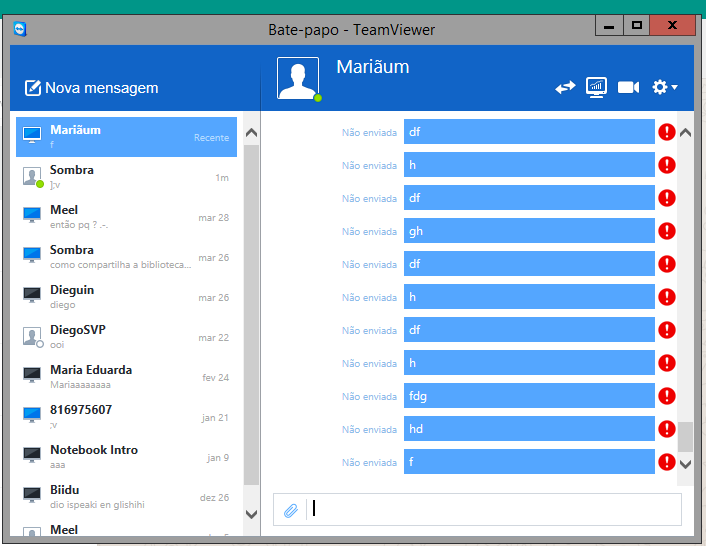Click the paperclip attach file icon
This screenshot has height=546, width=706.
(x=291, y=510)
